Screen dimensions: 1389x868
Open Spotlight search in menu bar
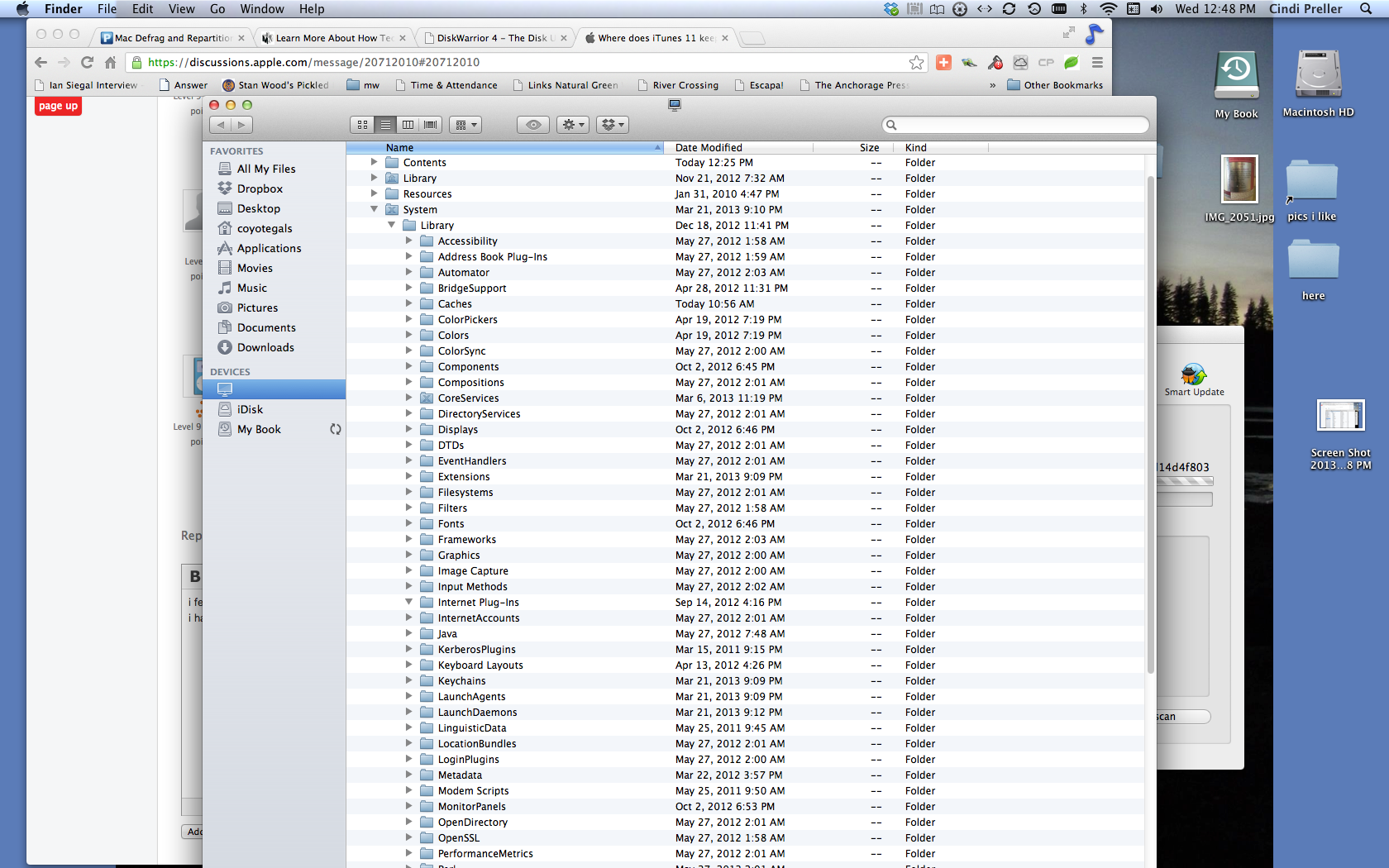tap(1366, 9)
